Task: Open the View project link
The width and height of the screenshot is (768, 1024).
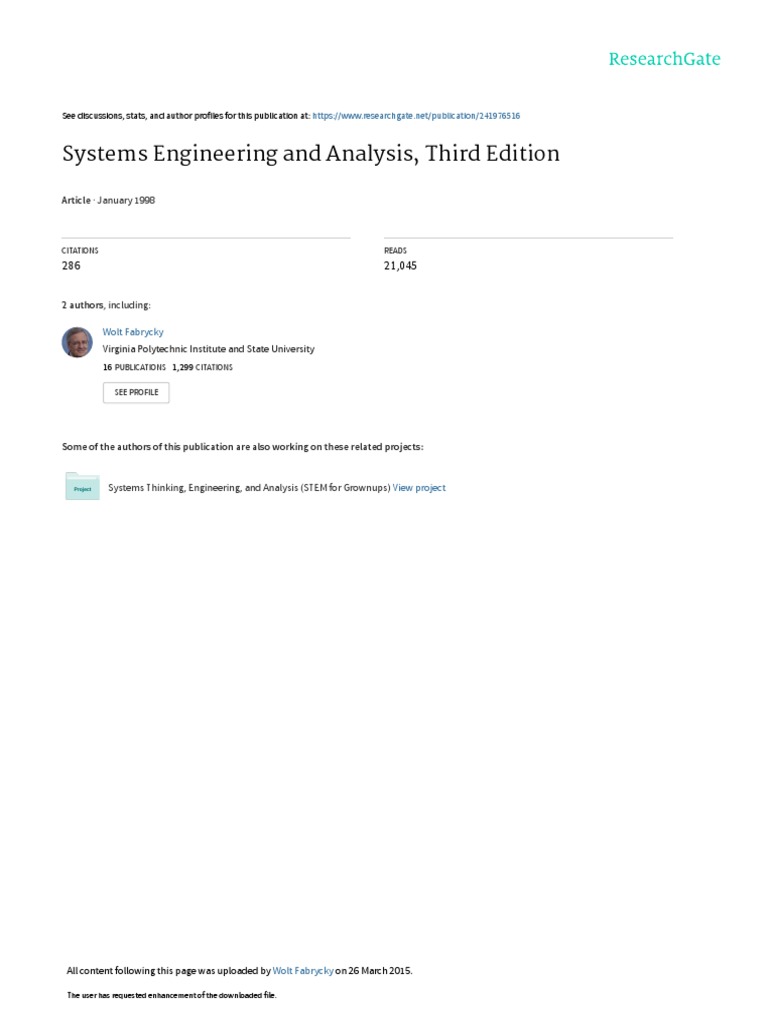Action: (x=419, y=488)
